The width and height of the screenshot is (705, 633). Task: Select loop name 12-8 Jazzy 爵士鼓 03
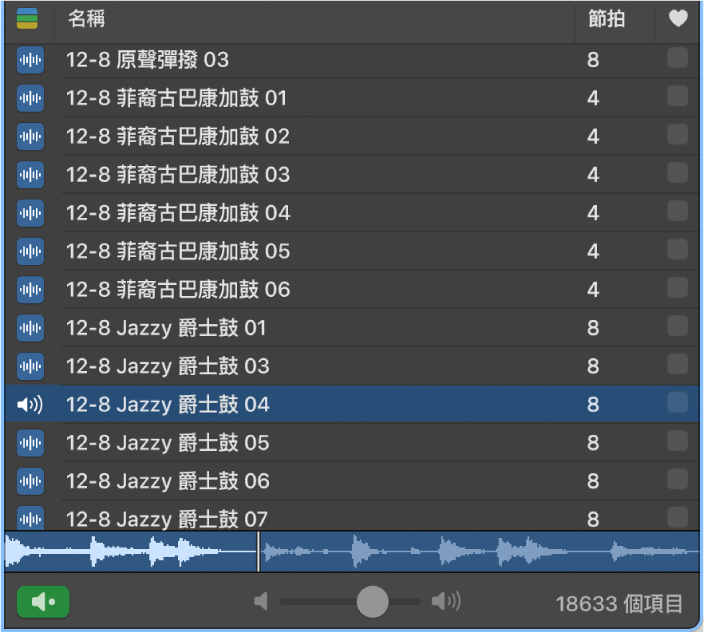(168, 366)
